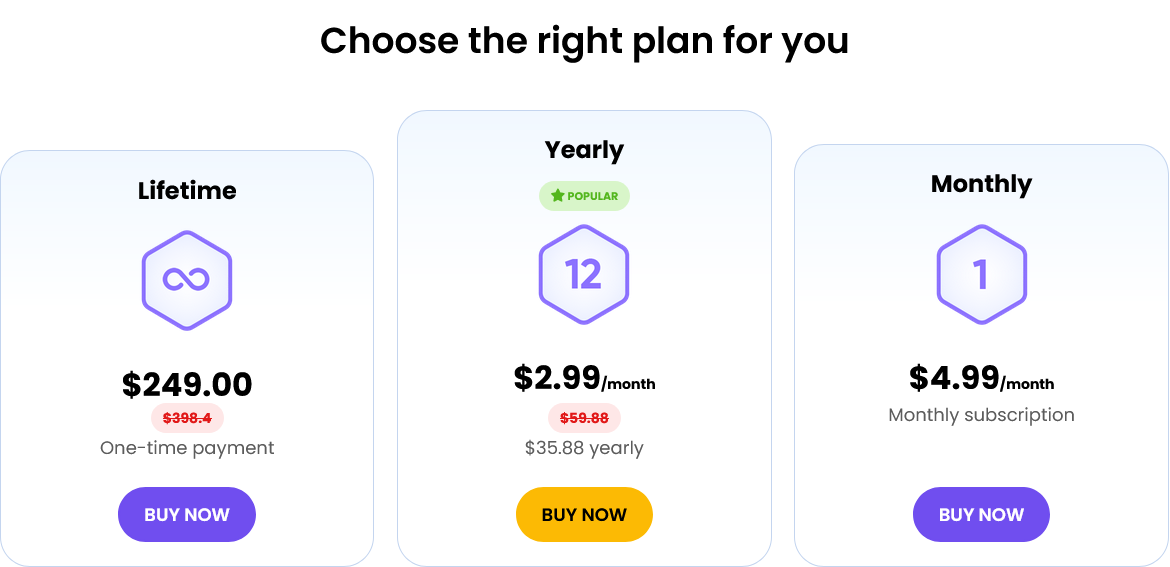Click the Yearly 12 hexagon icon
Image resolution: width=1170 pixels, height=567 pixels.
(584, 274)
